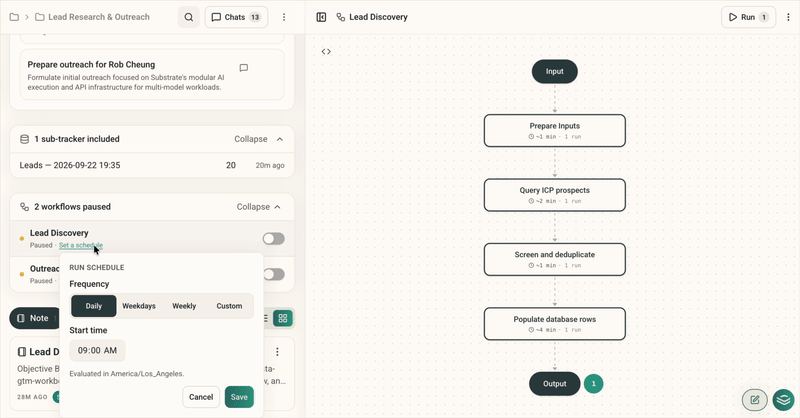
Task: Click the sub-tracker database icon
Action: (x=24, y=139)
